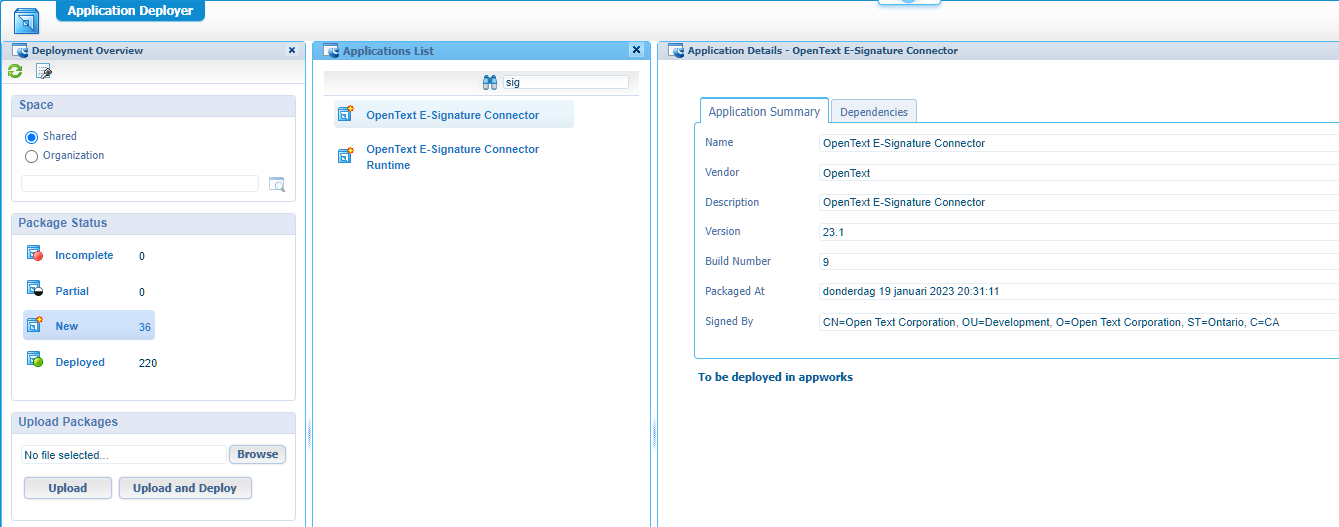Viewport: 1339px width, 527px height.
Task: Click the Deployed package status icon
Action: coord(35,361)
